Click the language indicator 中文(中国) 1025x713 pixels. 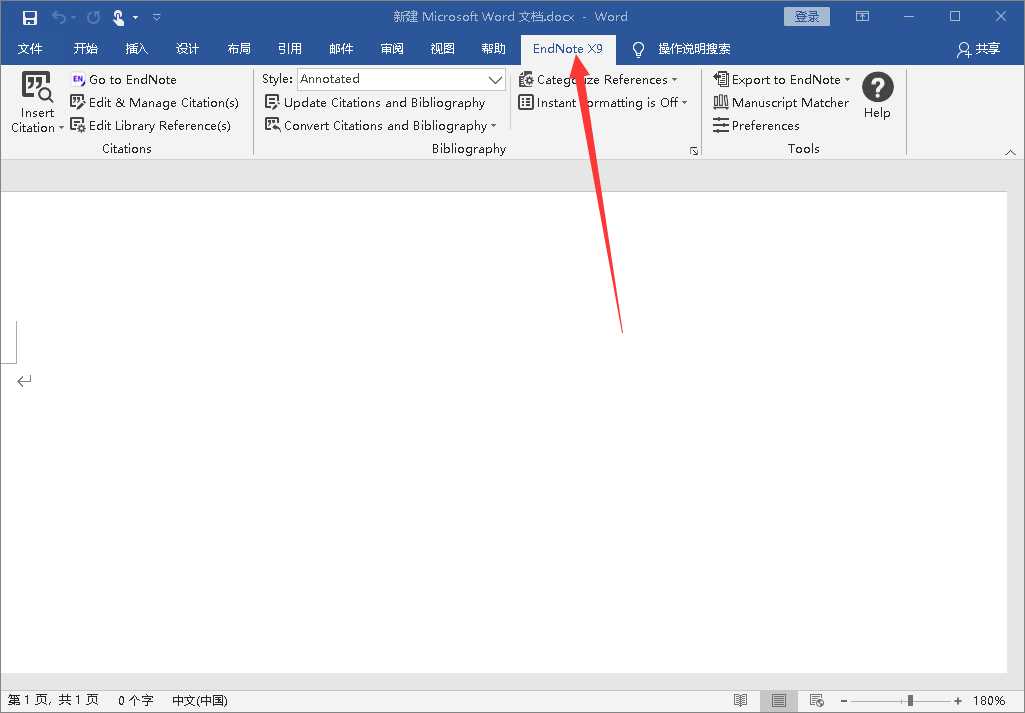pyautogui.click(x=200, y=701)
